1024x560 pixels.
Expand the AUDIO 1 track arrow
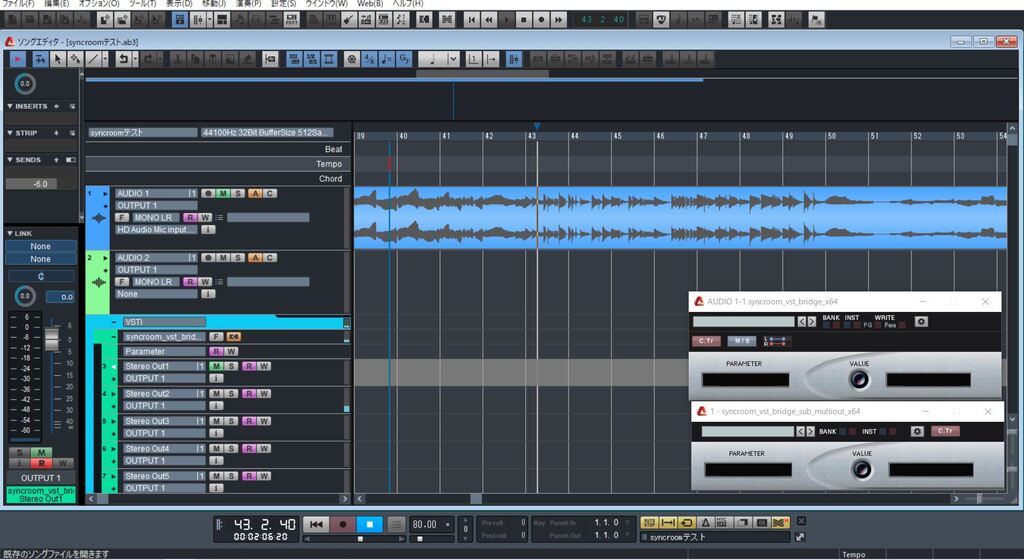[x=105, y=194]
